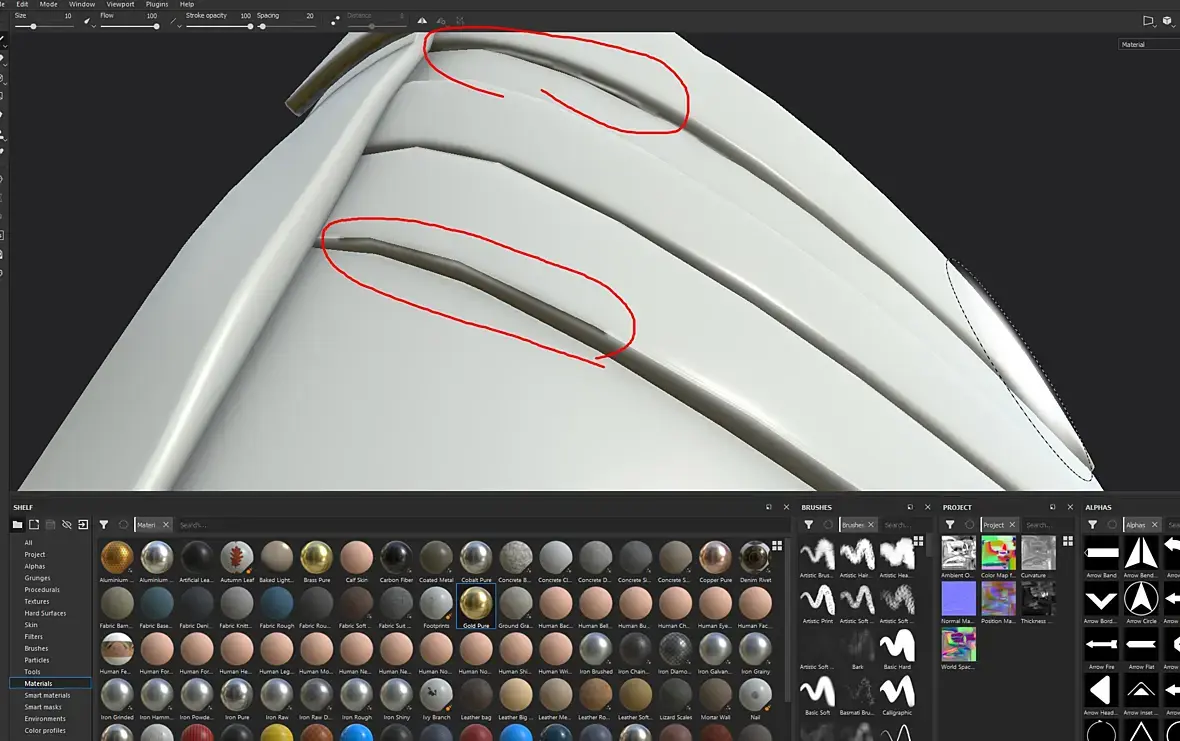Viewport: 1180px width, 741px height.
Task: Toggle Alphas panel circle filter button
Action: click(x=1112, y=524)
